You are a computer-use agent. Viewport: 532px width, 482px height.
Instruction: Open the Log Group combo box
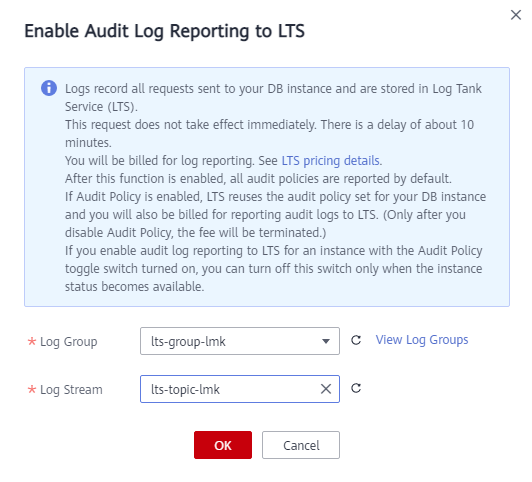point(240,341)
